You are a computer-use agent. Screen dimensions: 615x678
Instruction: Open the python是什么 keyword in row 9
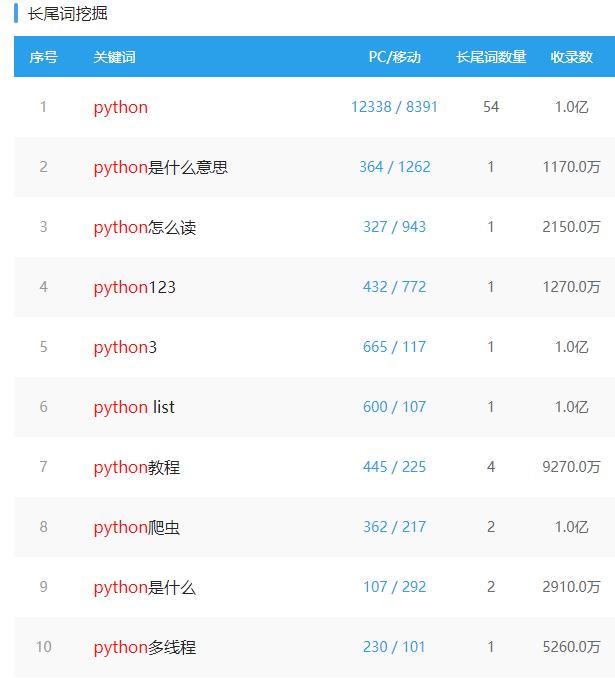pyautogui.click(x=145, y=588)
